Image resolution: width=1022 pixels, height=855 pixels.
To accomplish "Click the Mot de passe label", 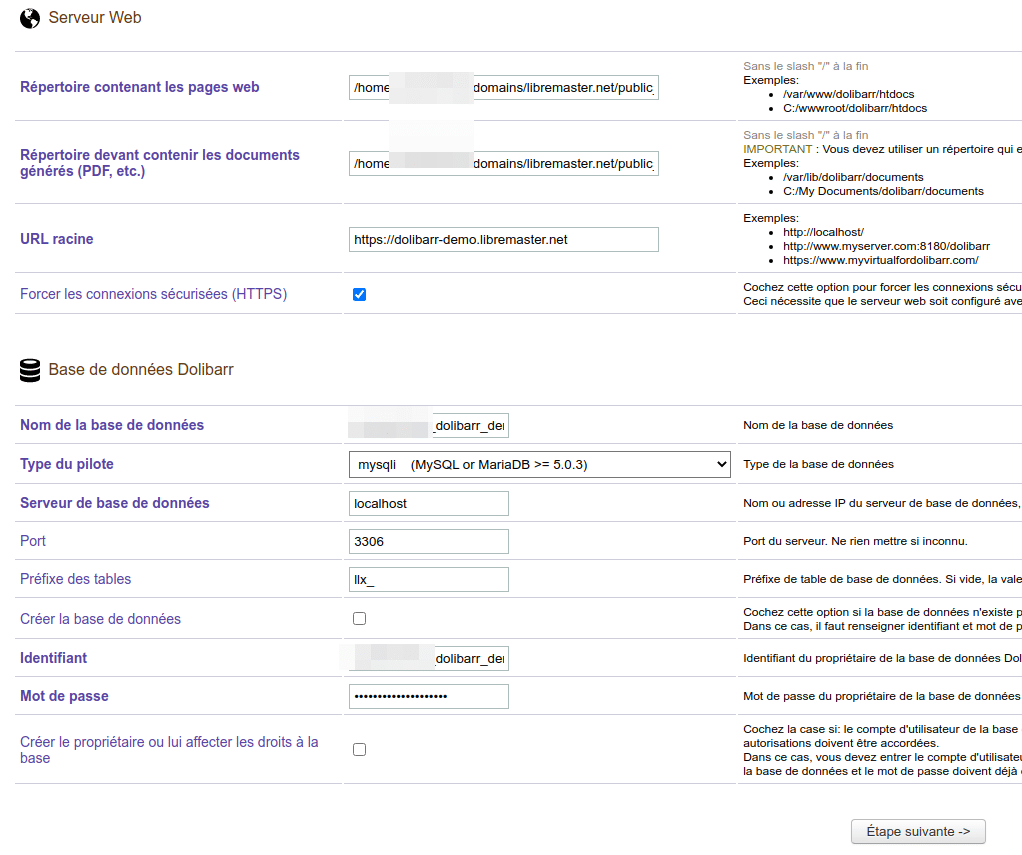I will pos(64,696).
